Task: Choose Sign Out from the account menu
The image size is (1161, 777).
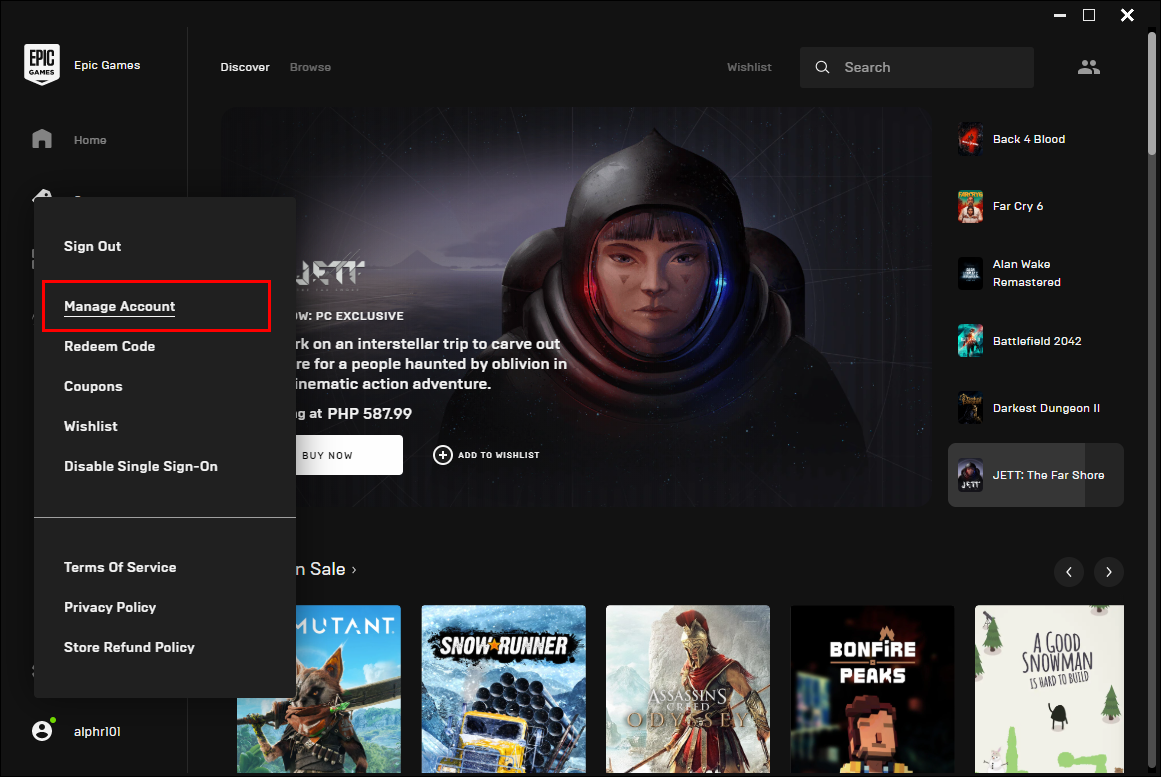Action: [93, 246]
